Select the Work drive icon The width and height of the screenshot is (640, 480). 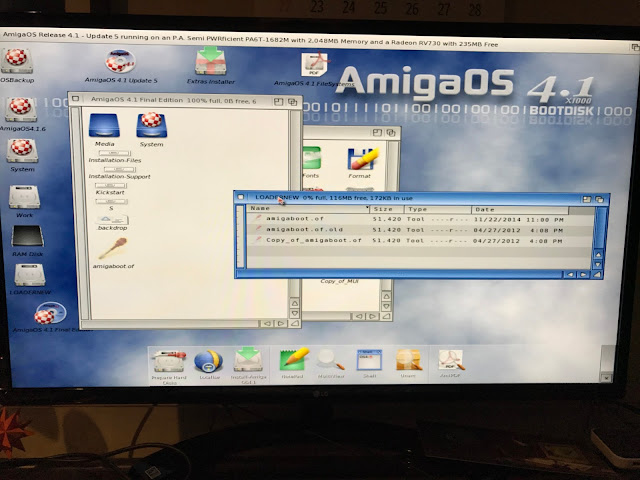pyautogui.click(x=24, y=197)
